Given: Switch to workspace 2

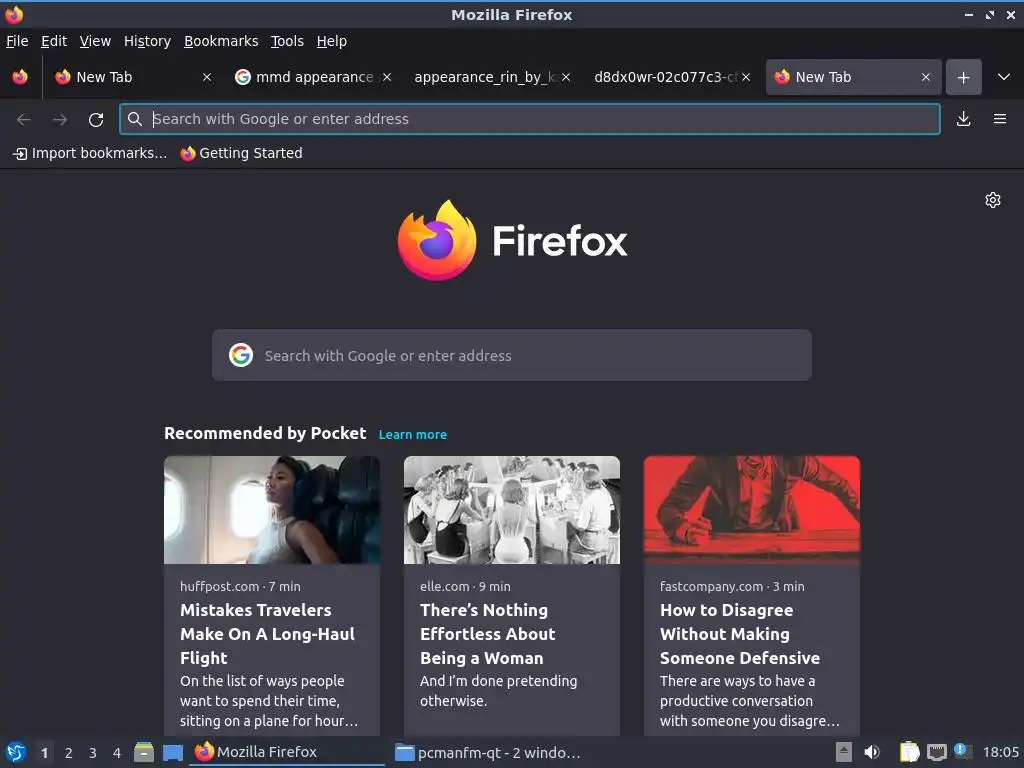Looking at the screenshot, I should click(69, 753).
